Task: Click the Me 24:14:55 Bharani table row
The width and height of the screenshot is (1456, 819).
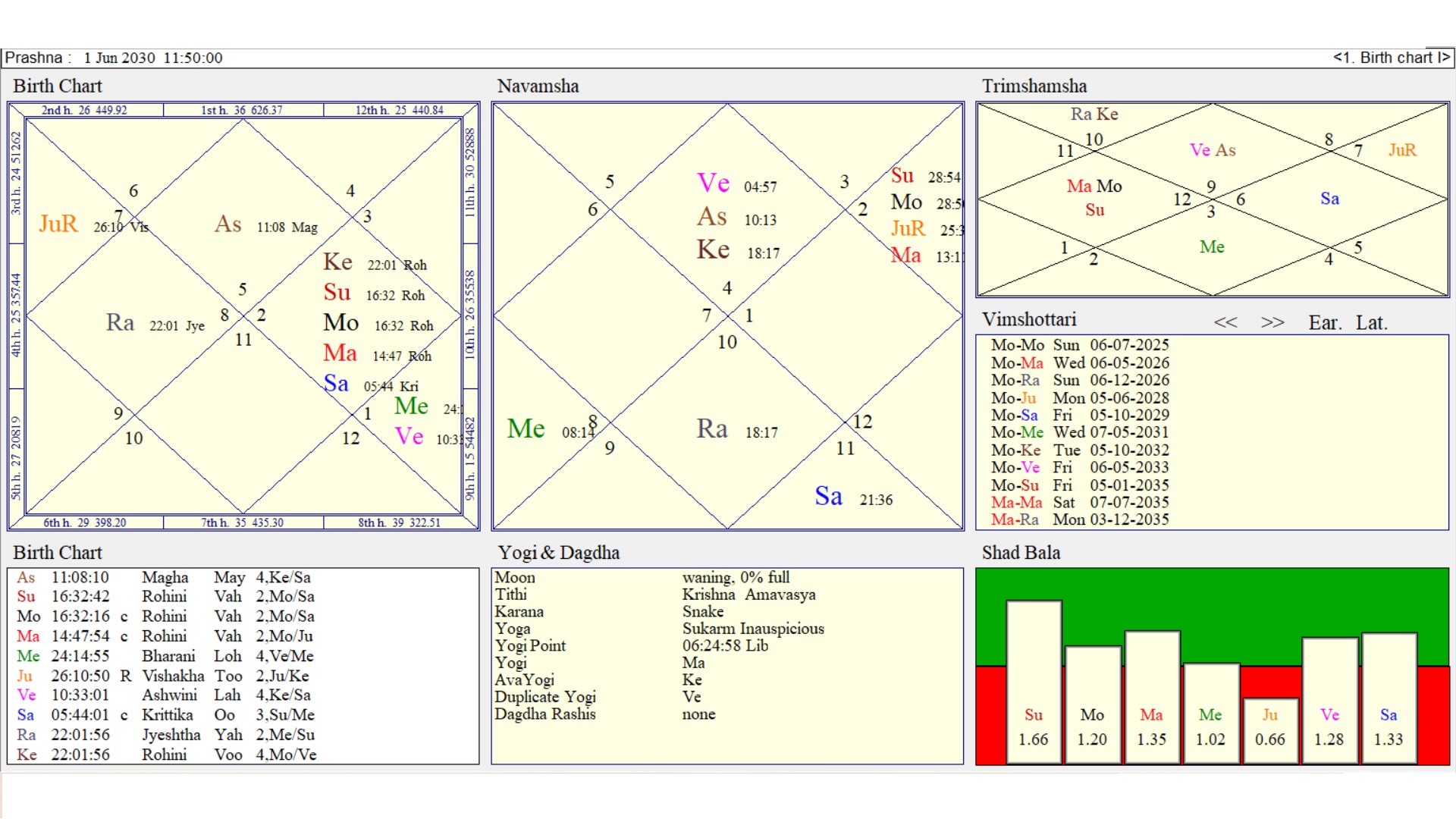Action: click(x=165, y=656)
